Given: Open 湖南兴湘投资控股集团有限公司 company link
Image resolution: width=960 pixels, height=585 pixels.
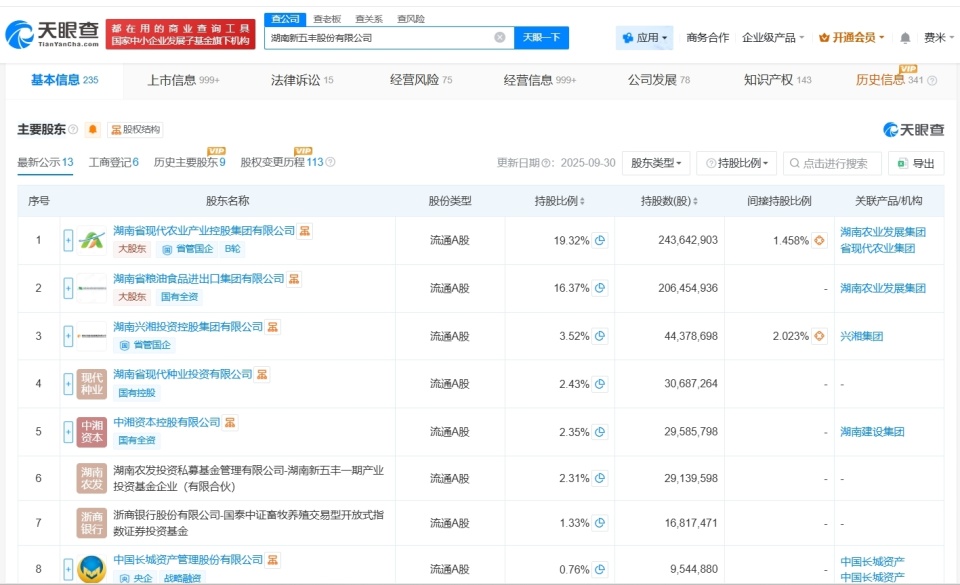Looking at the screenshot, I should point(187,328).
